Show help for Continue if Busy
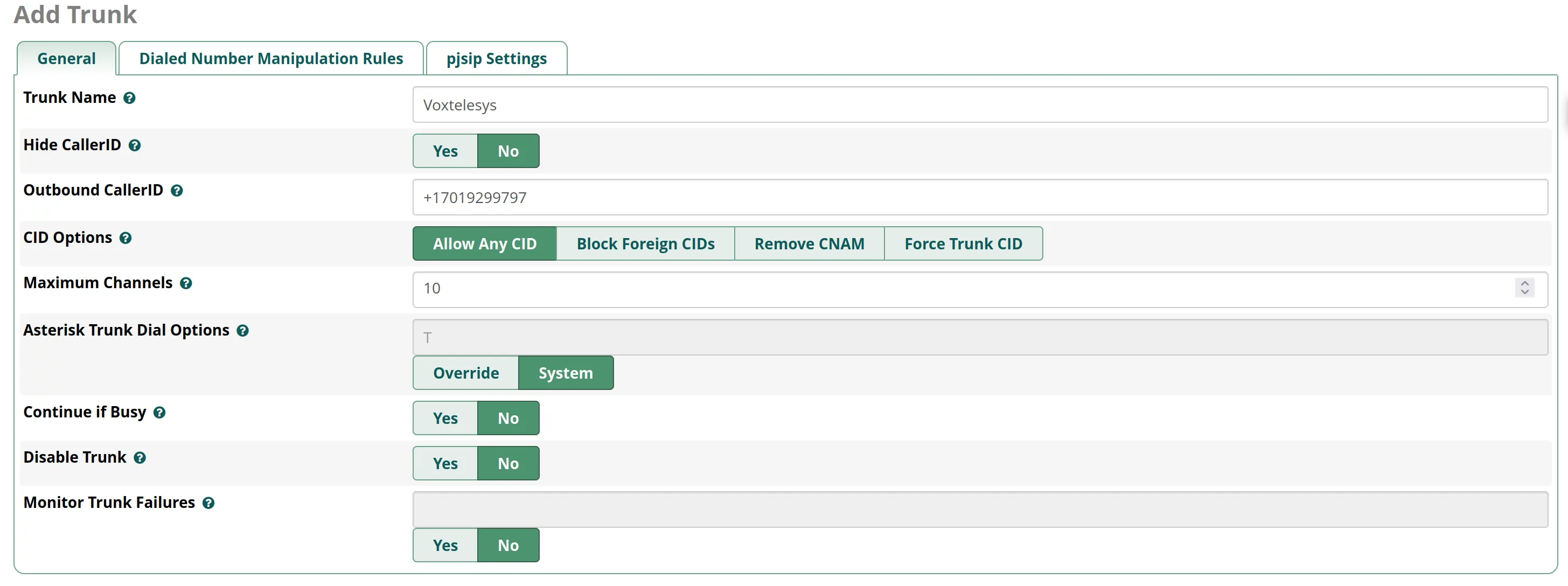This screenshot has width=1568, height=586. 159,413
